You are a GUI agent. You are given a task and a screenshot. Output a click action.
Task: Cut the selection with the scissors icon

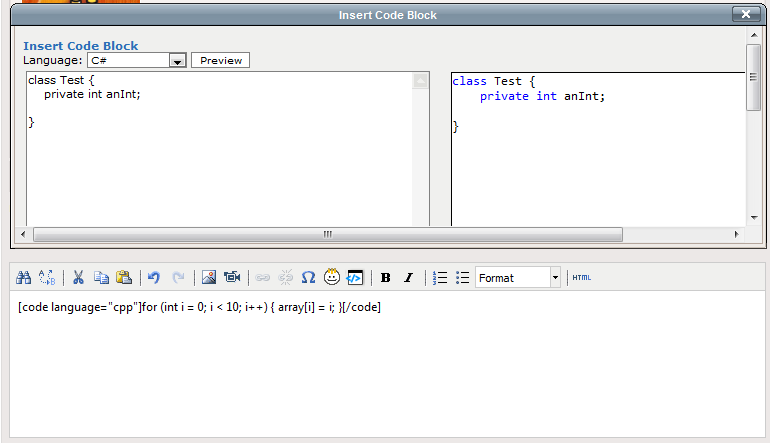78,278
